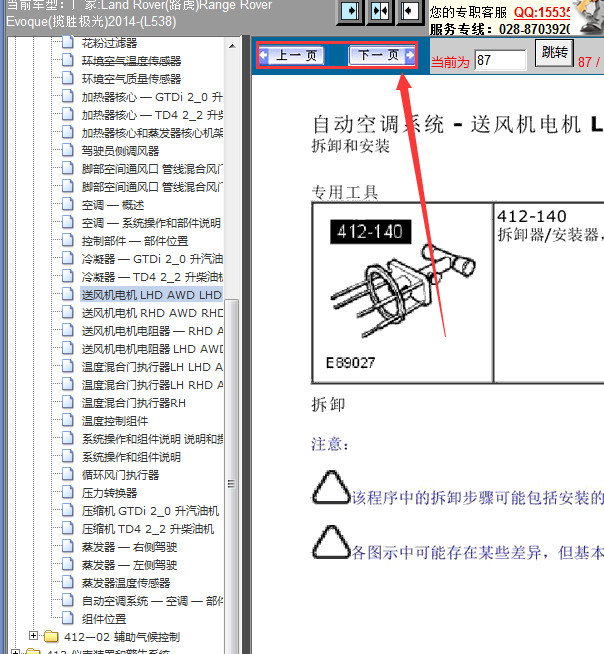Screen dimensions: 604x654
Task: Go to next page with 下一页
Action: coord(382,55)
